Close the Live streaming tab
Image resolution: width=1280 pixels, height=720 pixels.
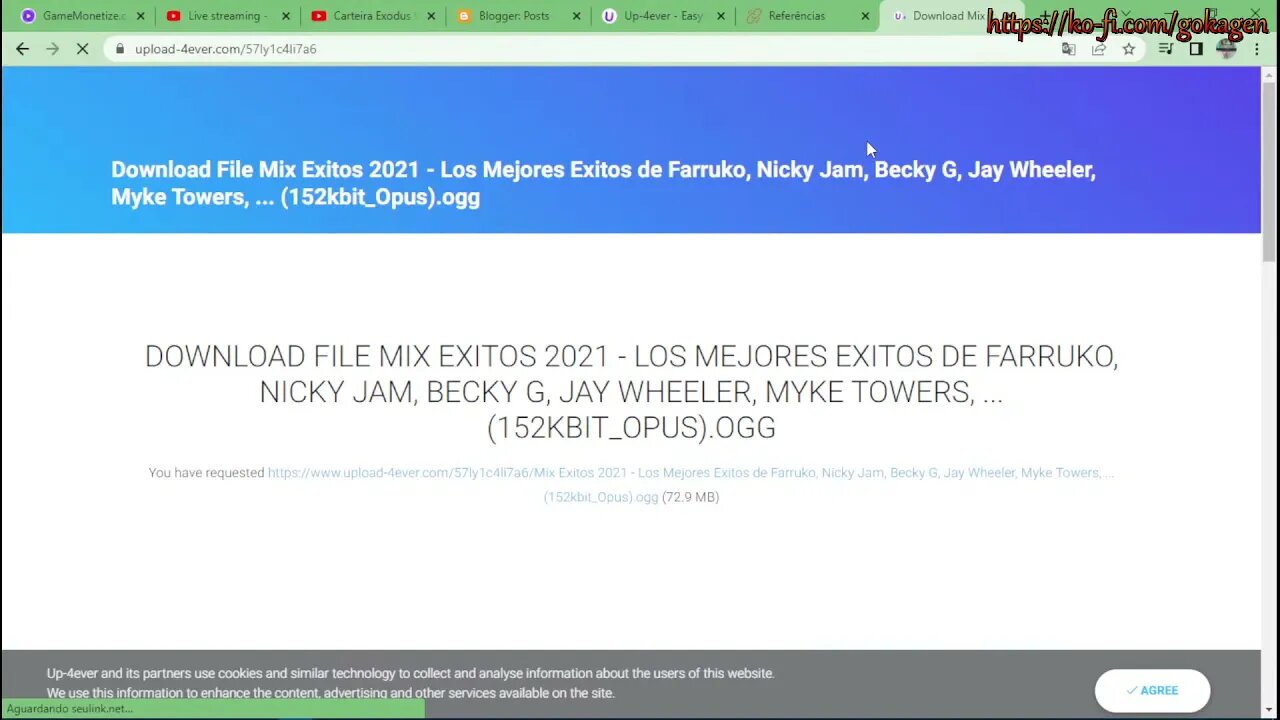(285, 16)
